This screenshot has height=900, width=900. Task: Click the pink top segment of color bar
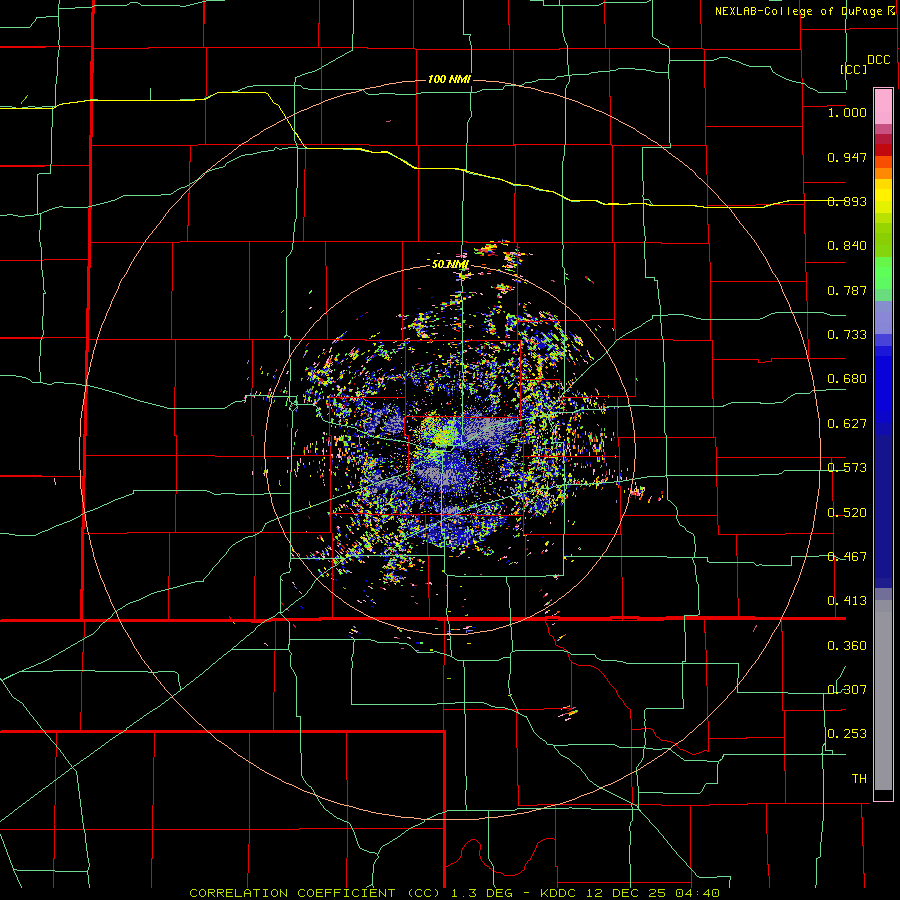pyautogui.click(x=883, y=106)
